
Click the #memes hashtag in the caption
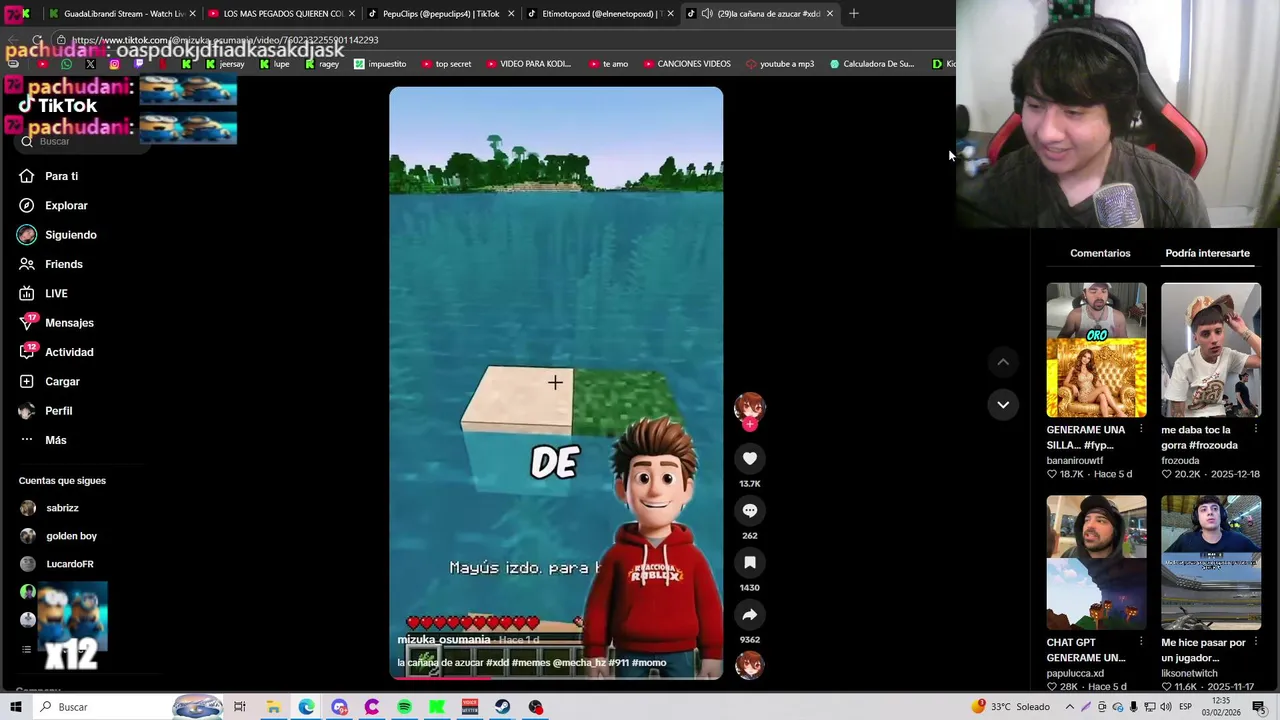coord(529,663)
